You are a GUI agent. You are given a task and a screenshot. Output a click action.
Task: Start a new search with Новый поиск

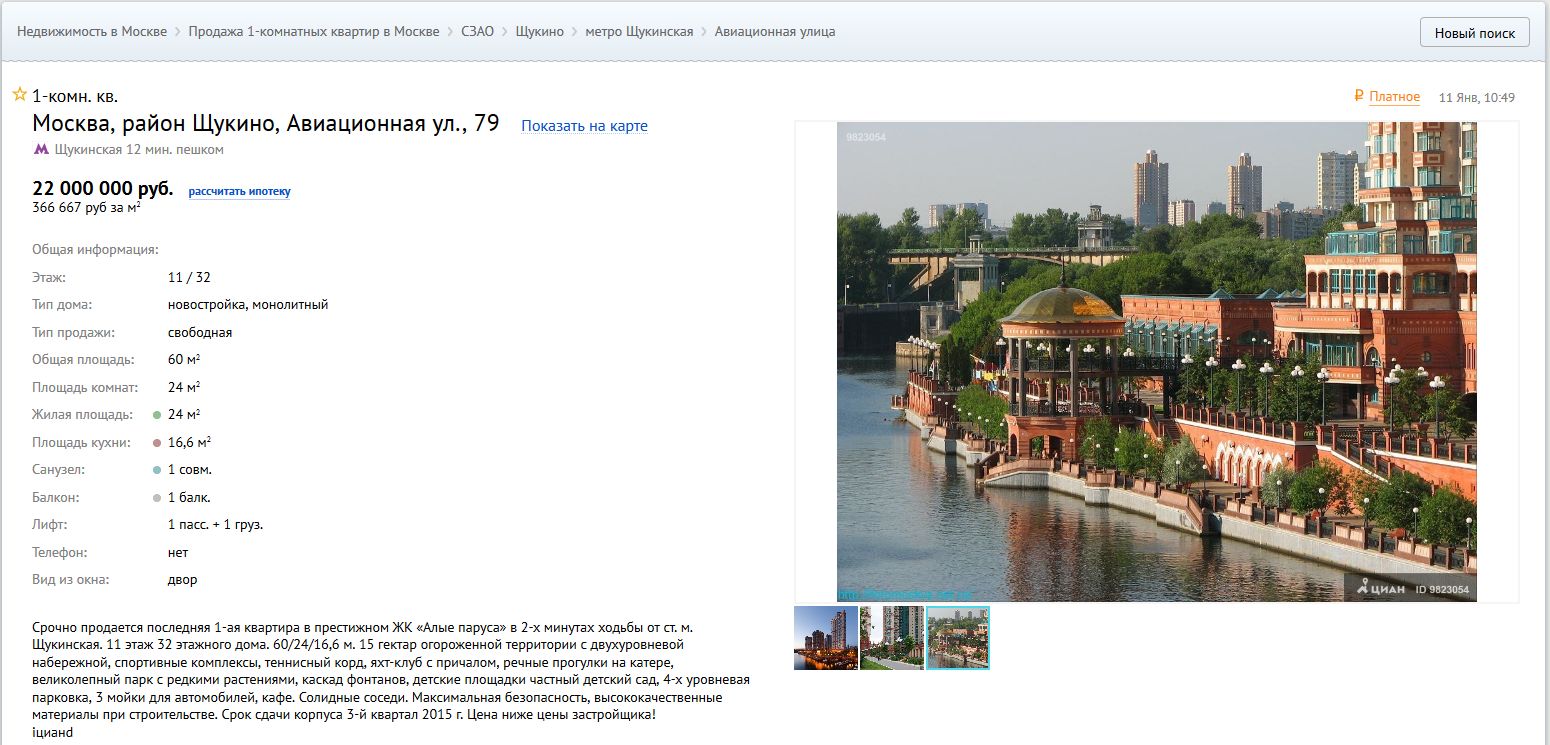coord(1475,32)
